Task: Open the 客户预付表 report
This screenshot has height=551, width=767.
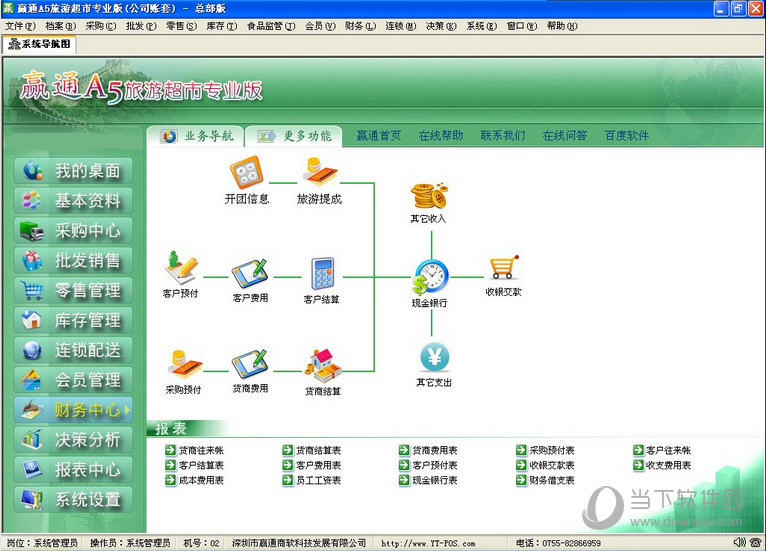Action: coord(428,465)
